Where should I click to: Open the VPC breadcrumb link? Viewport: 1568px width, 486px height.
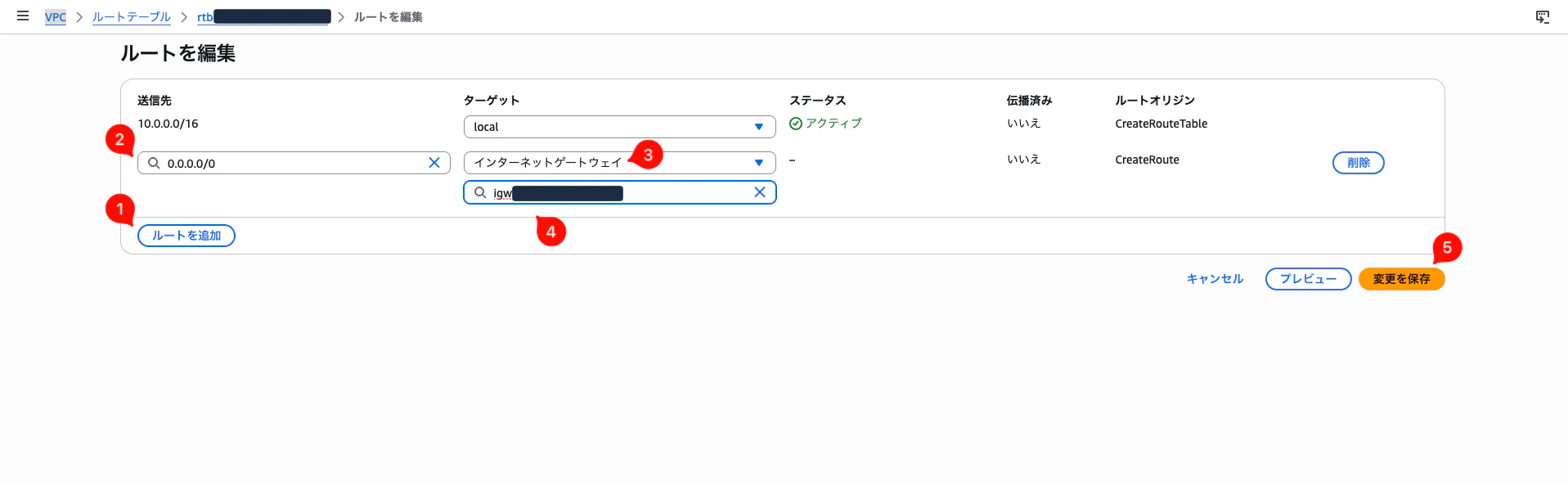pyautogui.click(x=55, y=16)
